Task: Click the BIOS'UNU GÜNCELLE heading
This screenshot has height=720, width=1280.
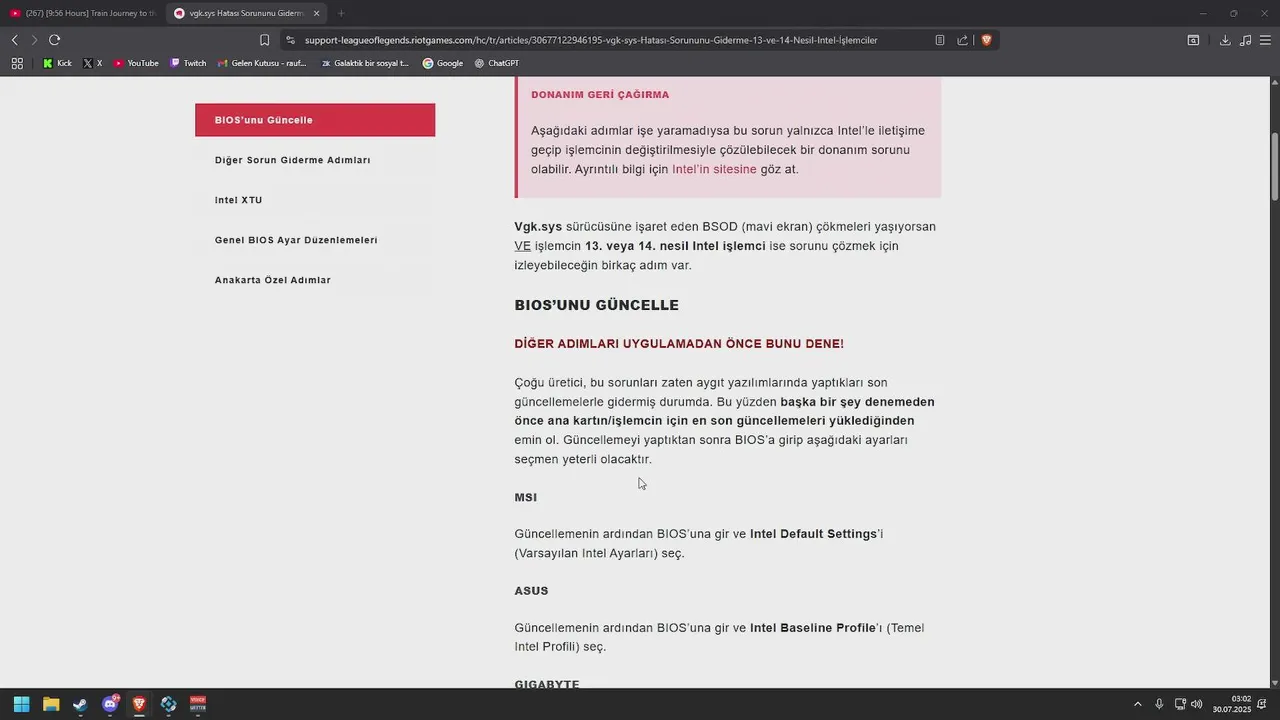Action: coord(596,305)
